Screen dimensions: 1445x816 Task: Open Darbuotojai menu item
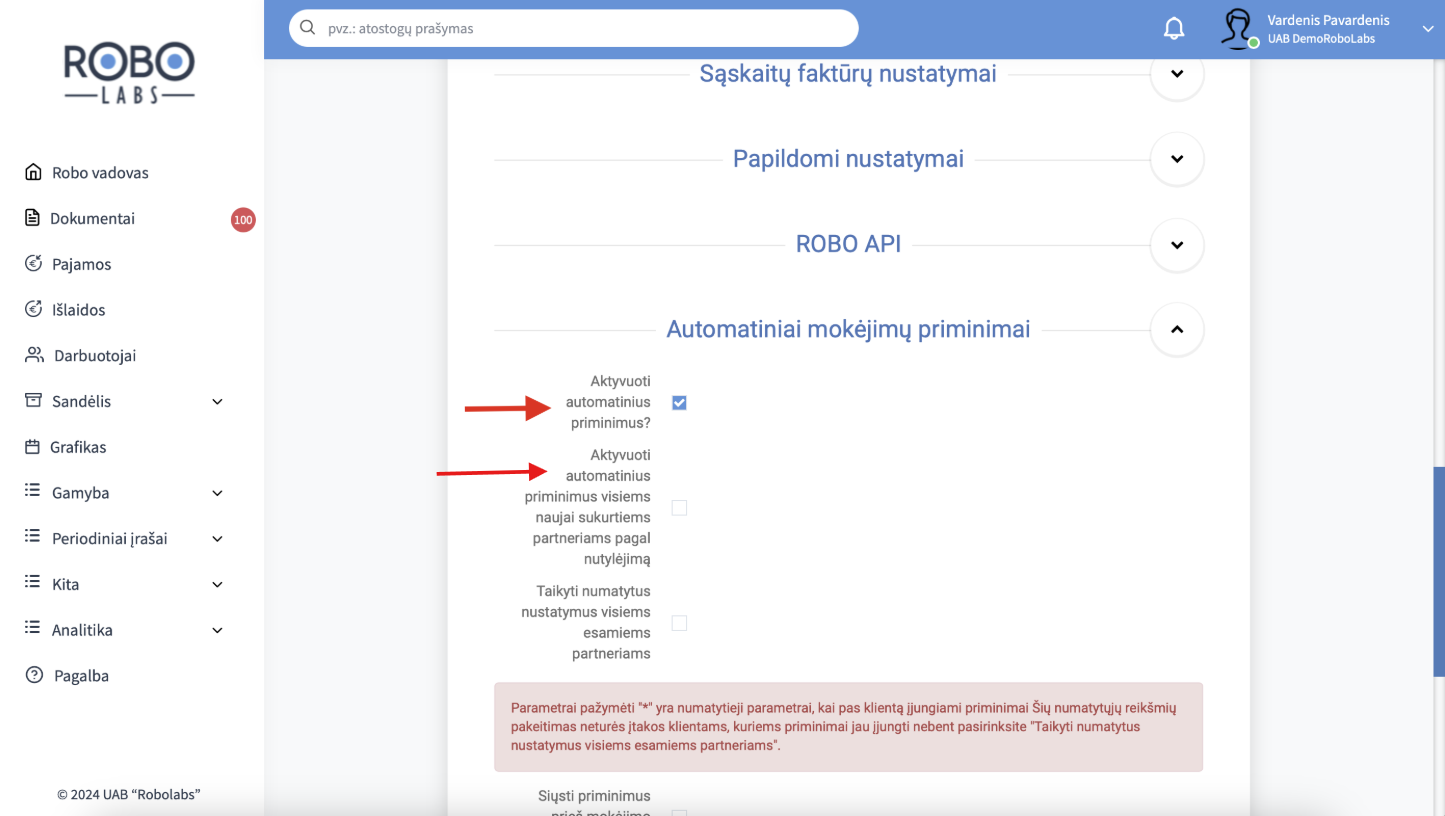pyautogui.click(x=95, y=356)
